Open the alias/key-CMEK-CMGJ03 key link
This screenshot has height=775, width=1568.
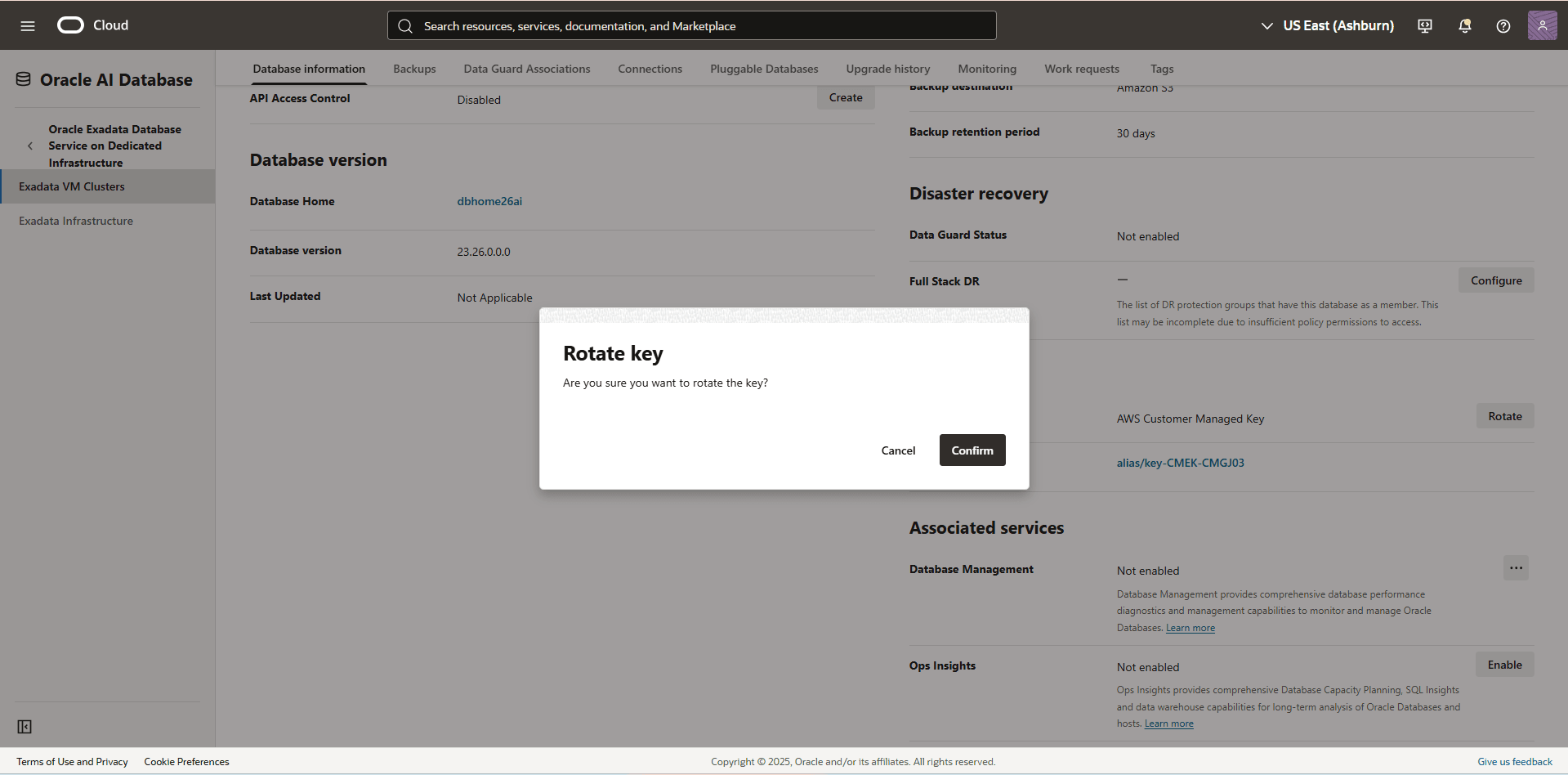[x=1180, y=462]
